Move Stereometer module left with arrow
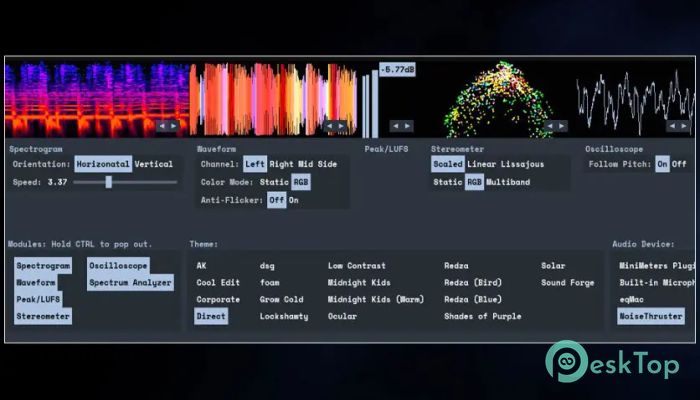This screenshot has width=700, height=400. pos(550,126)
